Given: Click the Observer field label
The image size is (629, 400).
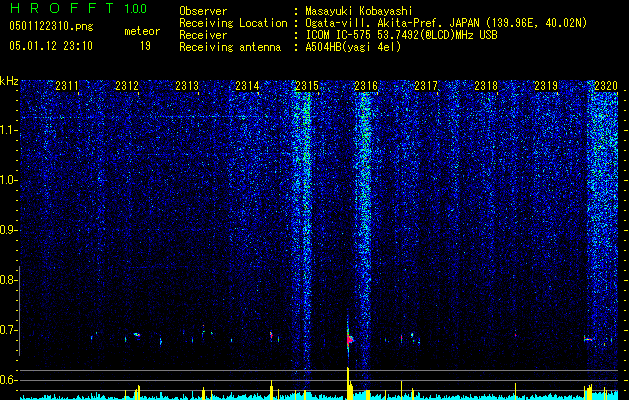Looking at the screenshot, I should (203, 11).
